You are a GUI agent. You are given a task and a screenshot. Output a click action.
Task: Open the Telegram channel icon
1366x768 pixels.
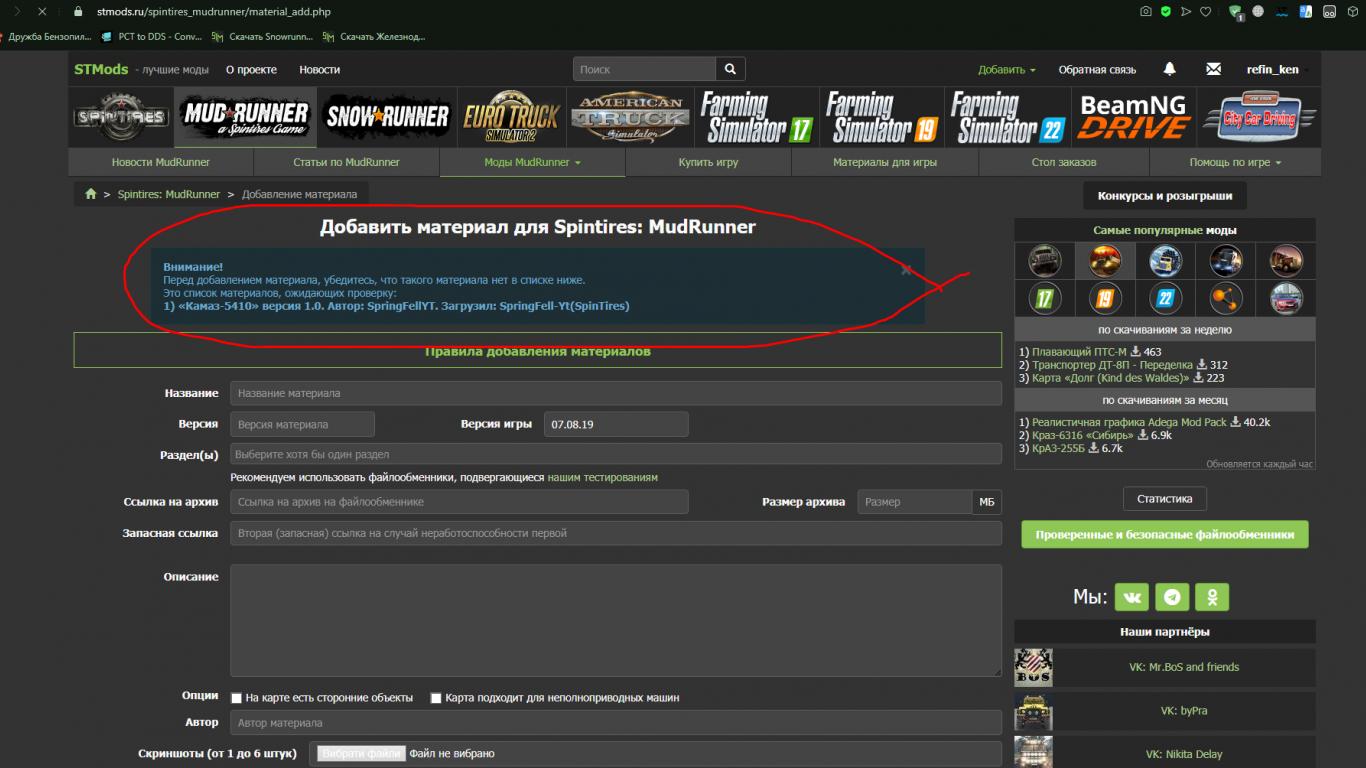(x=1172, y=597)
